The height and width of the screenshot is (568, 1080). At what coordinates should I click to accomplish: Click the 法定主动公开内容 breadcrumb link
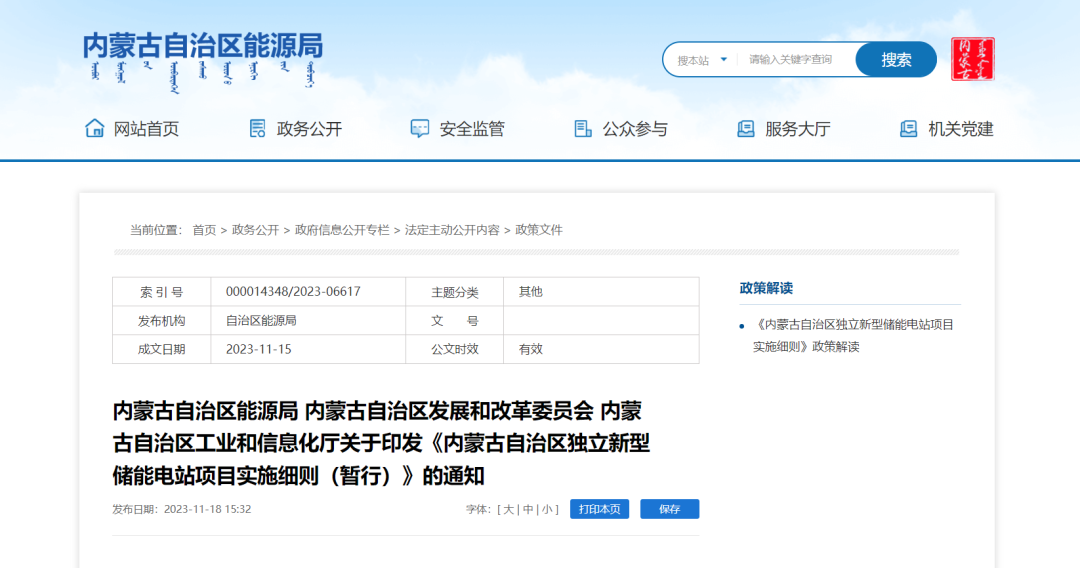(x=452, y=230)
